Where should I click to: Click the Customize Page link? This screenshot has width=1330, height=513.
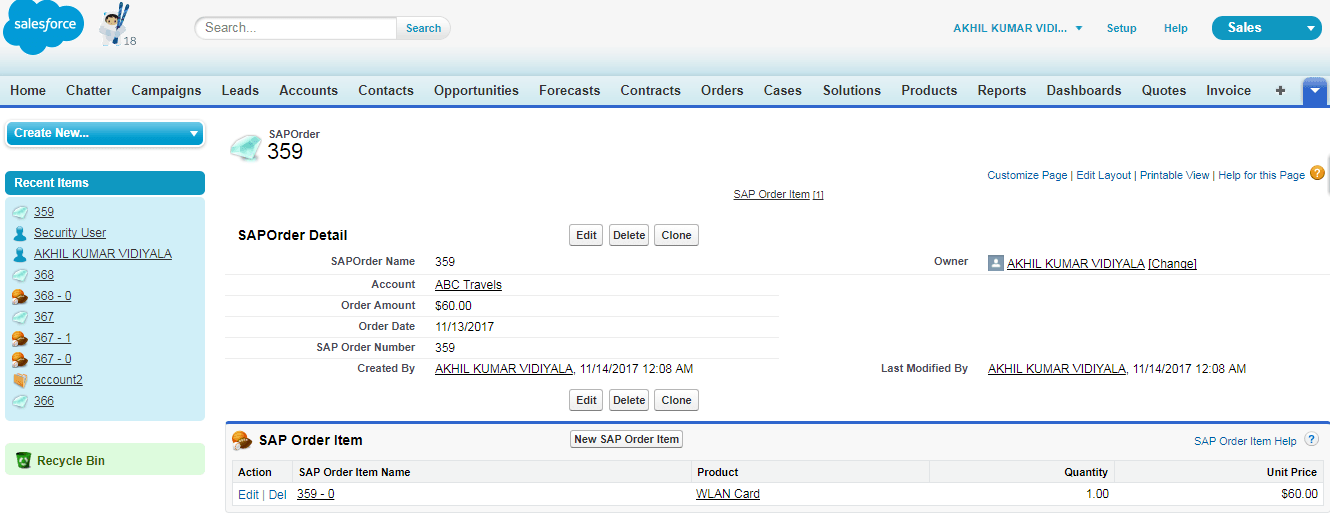(x=1027, y=175)
